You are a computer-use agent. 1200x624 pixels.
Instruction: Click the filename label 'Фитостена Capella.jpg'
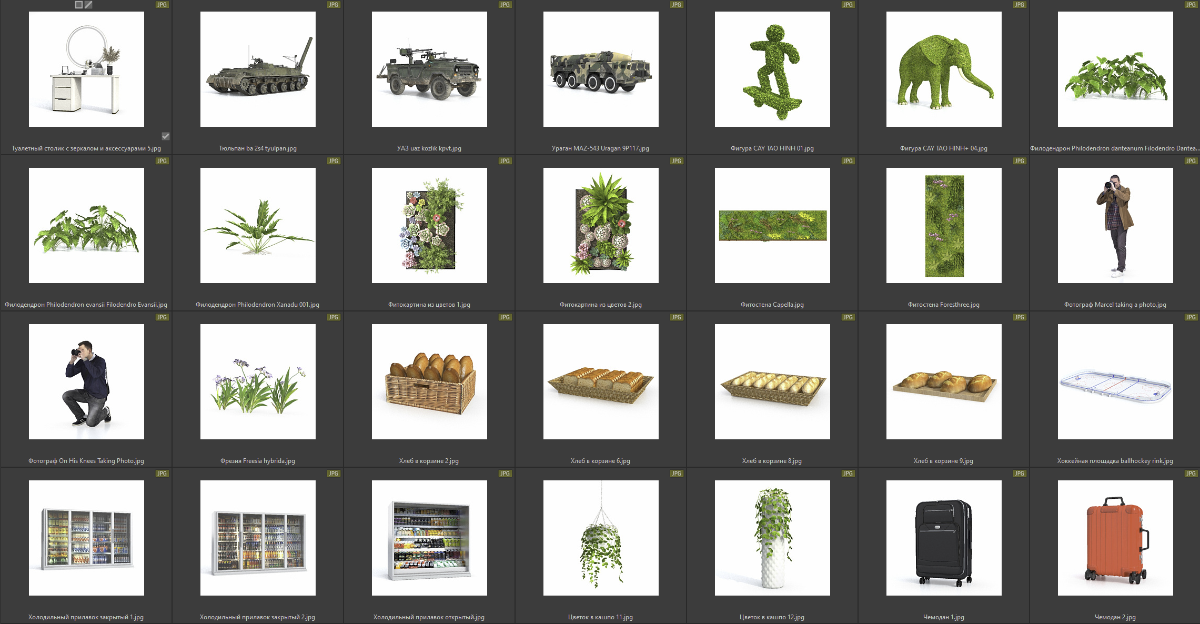[x=772, y=304]
